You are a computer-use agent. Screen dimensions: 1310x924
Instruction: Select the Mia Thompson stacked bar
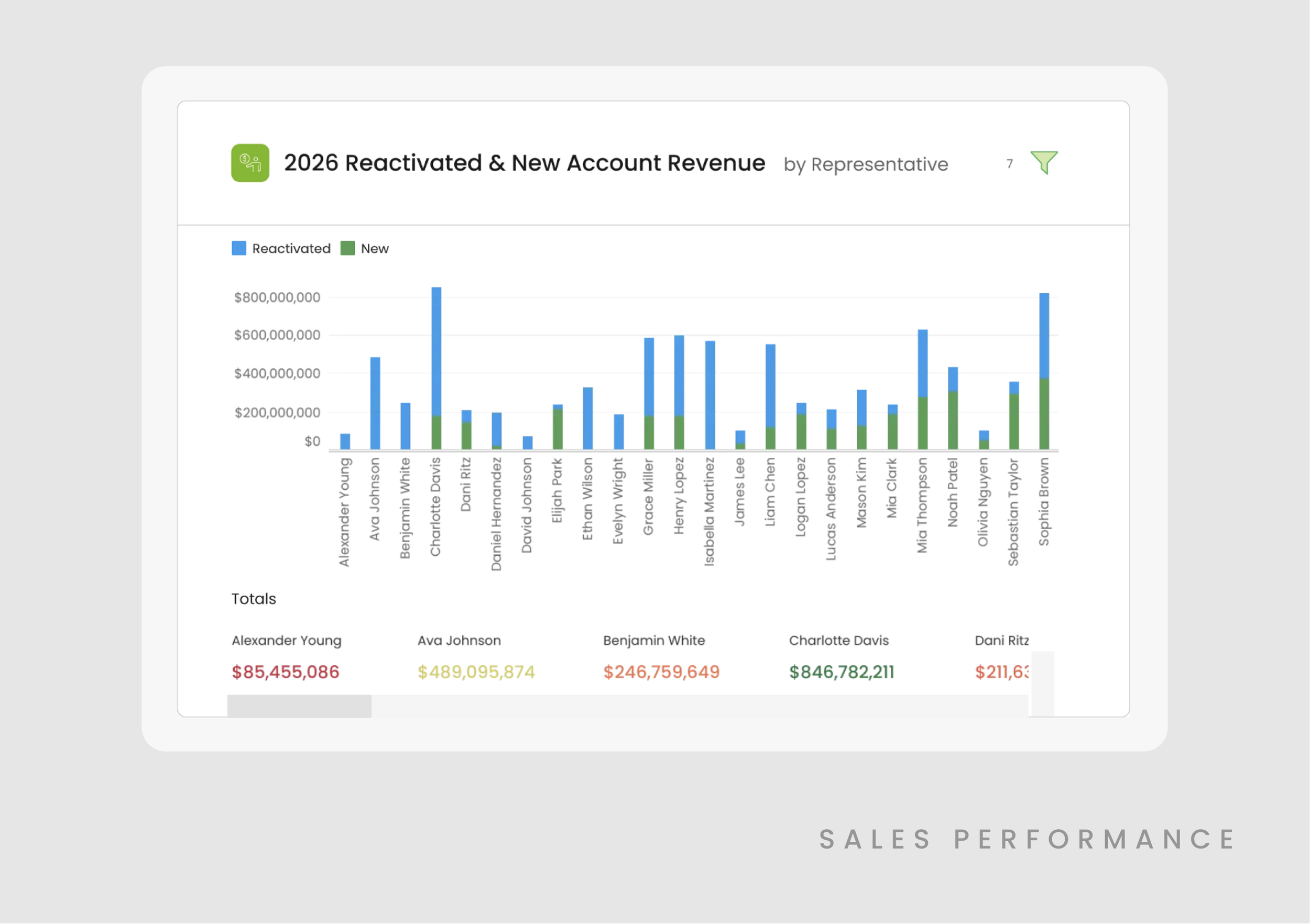(923, 390)
